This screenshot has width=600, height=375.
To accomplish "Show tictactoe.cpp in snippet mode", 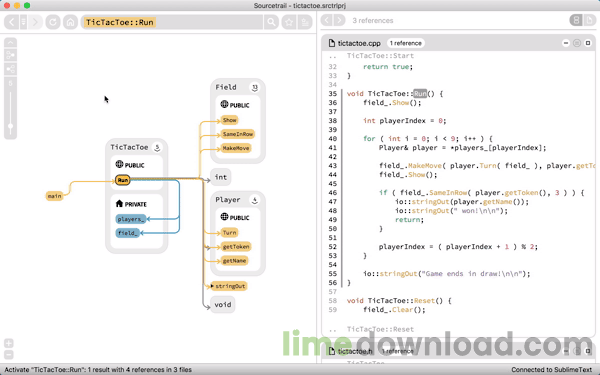I will [x=577, y=43].
